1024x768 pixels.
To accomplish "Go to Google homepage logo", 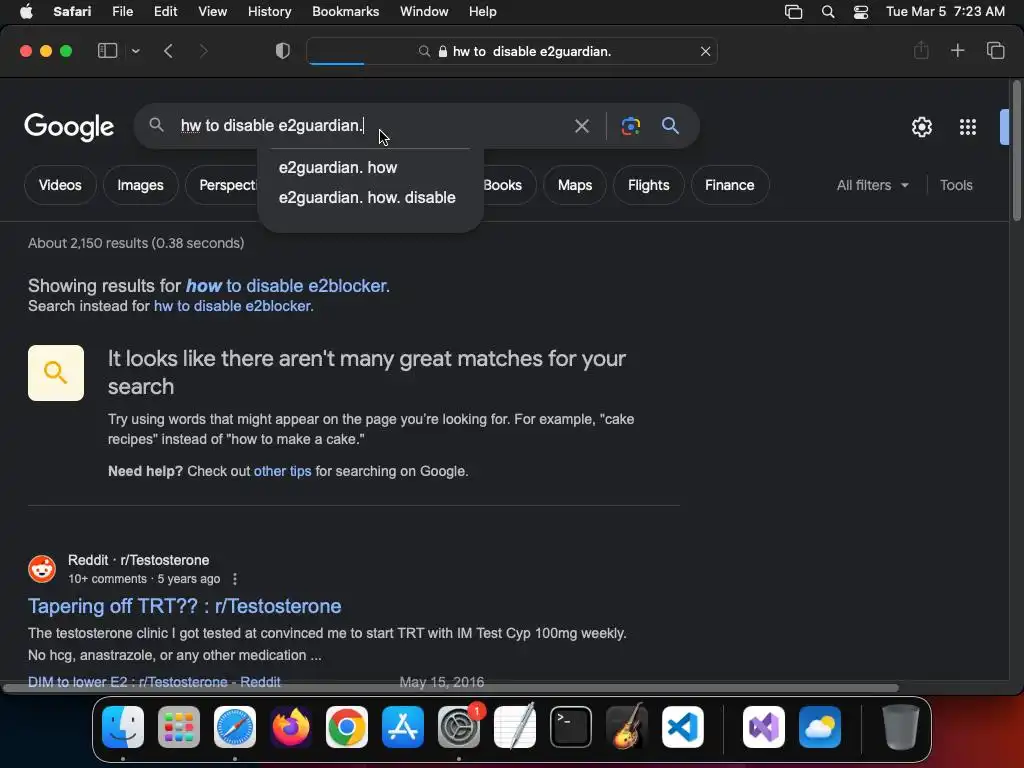I will coord(69,127).
